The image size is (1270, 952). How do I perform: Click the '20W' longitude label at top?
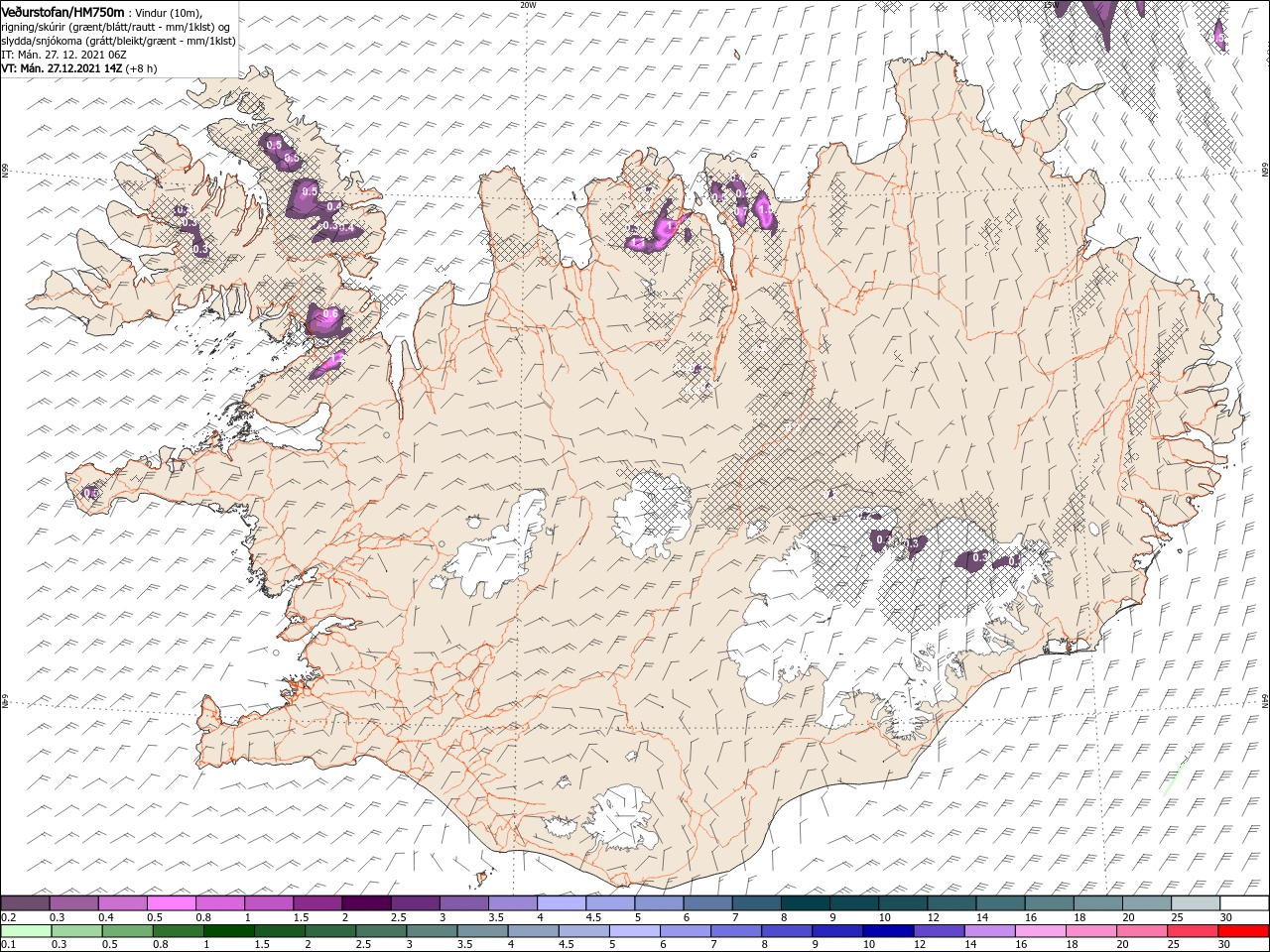point(528,5)
